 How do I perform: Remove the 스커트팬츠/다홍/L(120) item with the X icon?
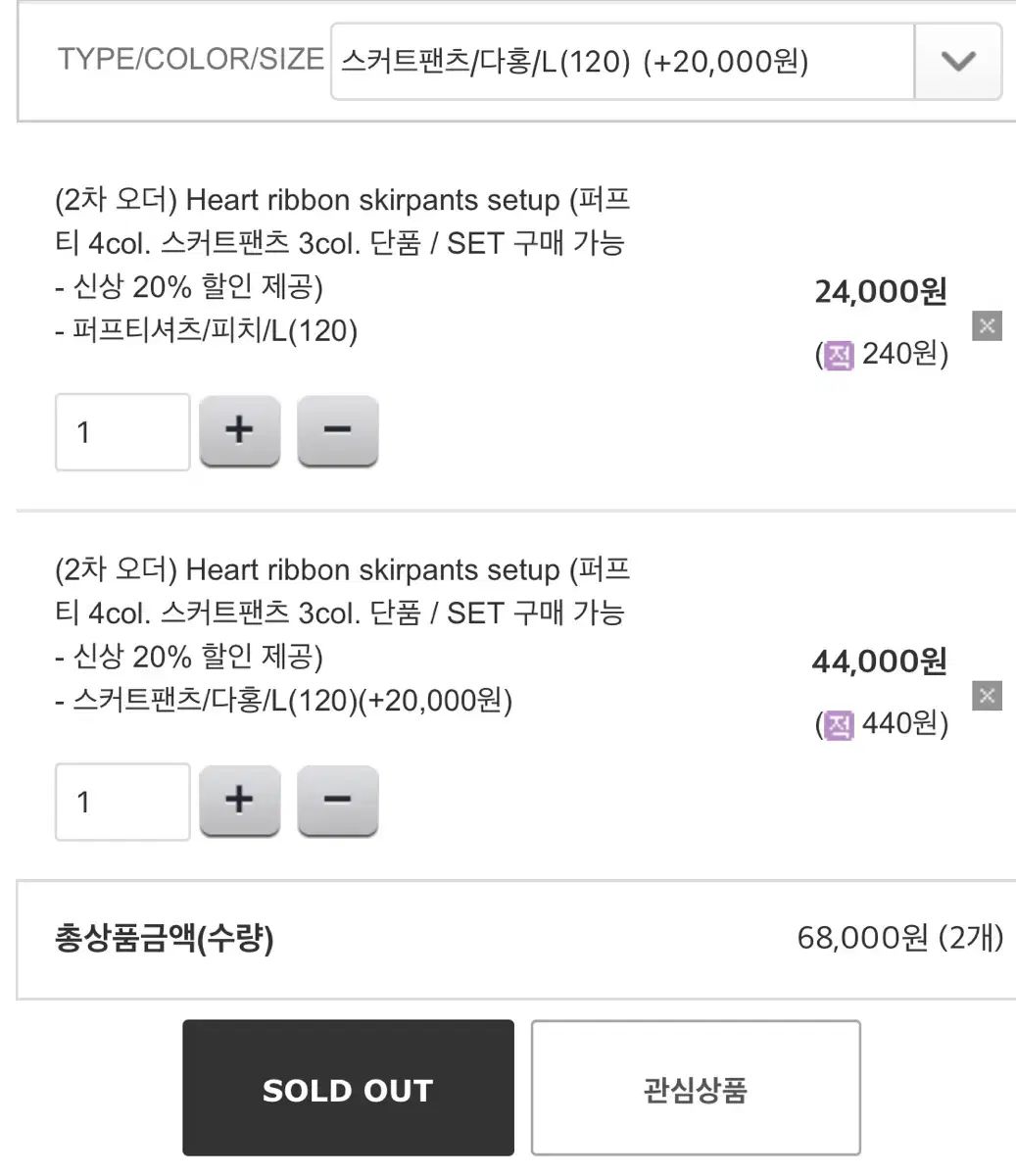point(987,697)
